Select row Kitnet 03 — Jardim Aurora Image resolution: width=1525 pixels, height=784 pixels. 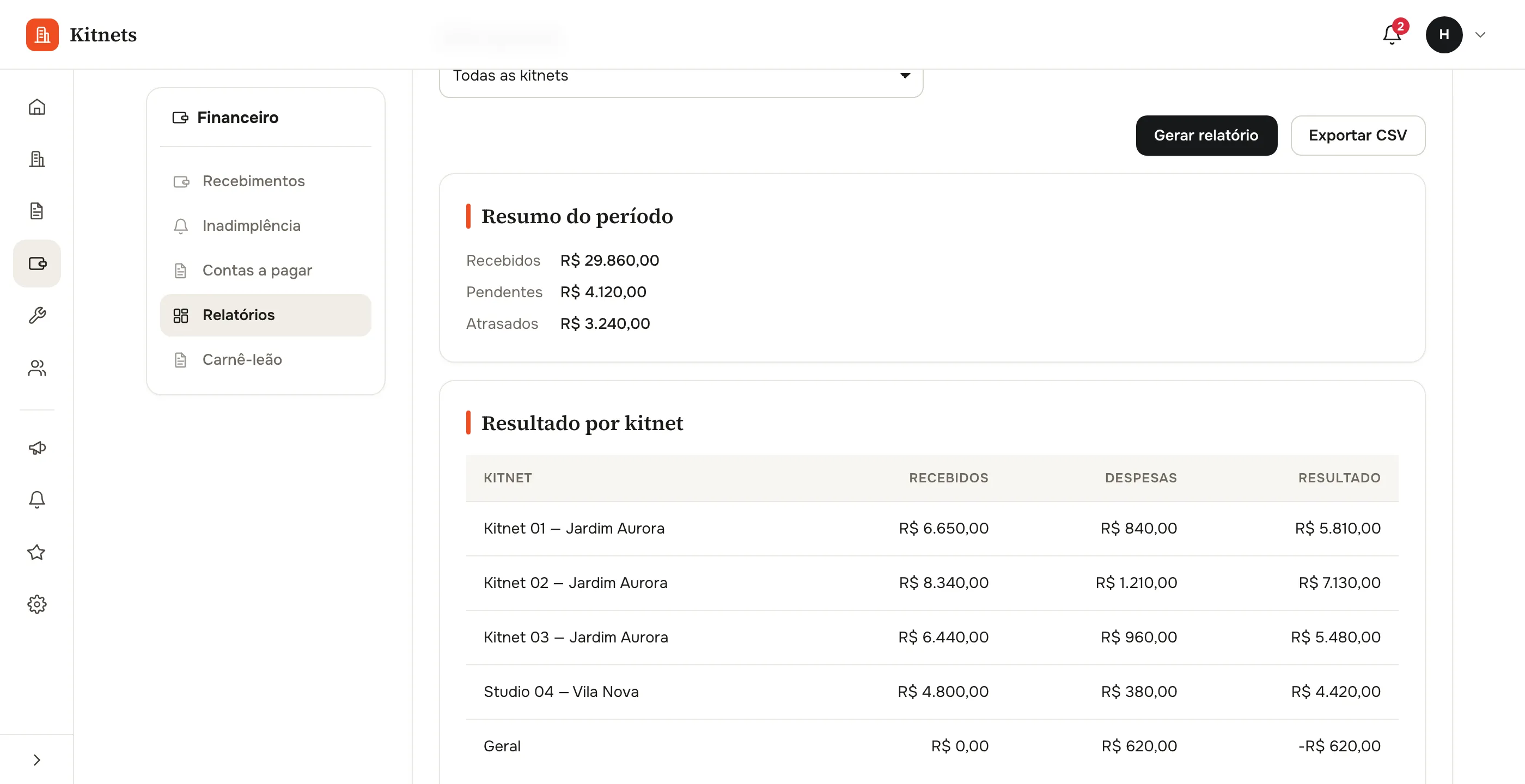932,637
